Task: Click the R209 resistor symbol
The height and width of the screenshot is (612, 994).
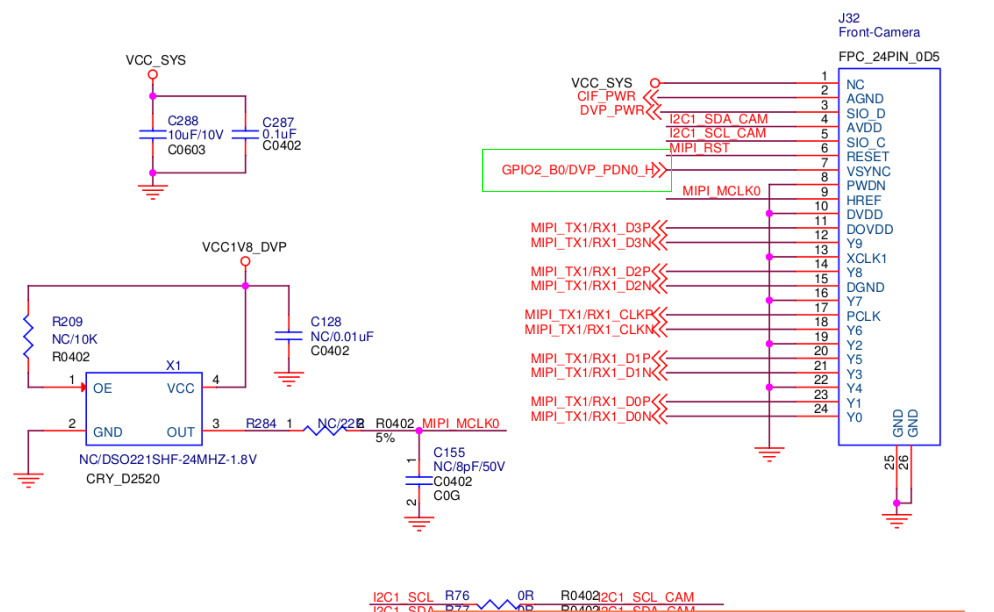Action: pyautogui.click(x=28, y=337)
